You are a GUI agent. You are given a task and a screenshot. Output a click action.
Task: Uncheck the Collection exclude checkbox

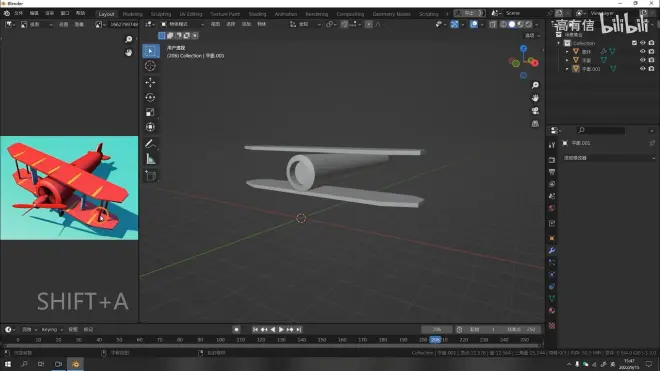coord(634,43)
